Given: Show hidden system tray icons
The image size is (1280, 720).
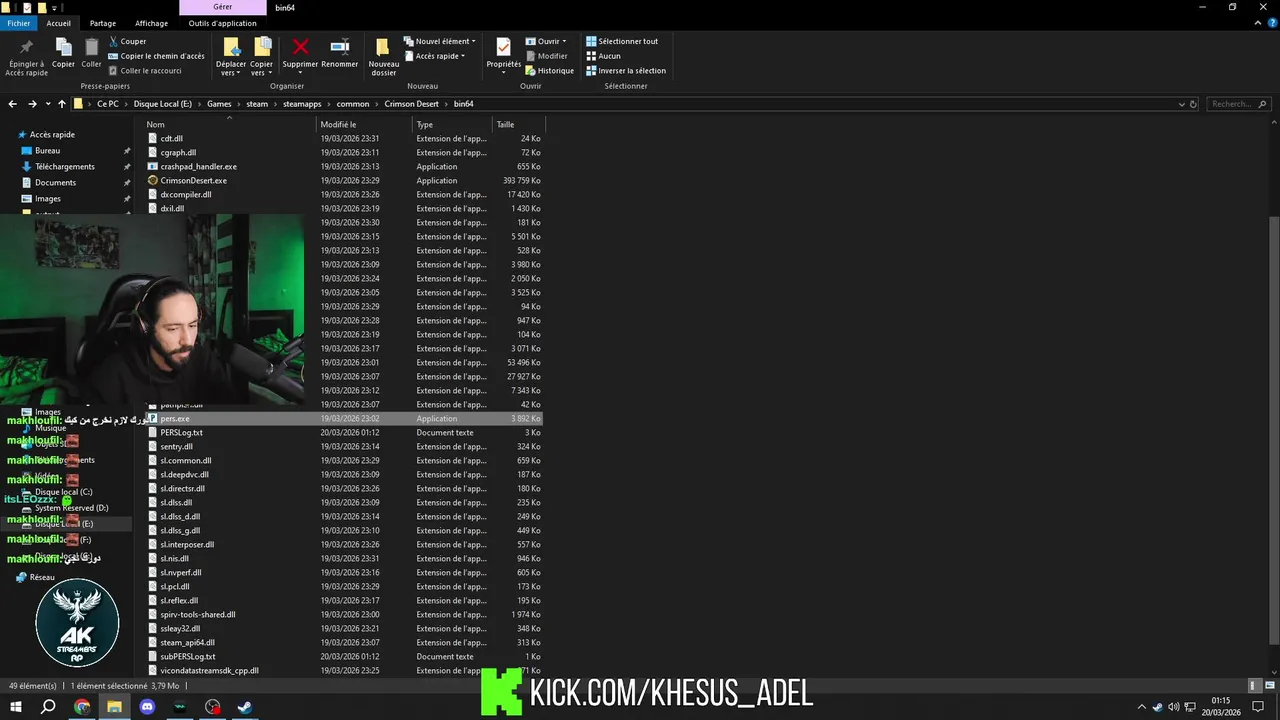Looking at the screenshot, I should 1142,707.
